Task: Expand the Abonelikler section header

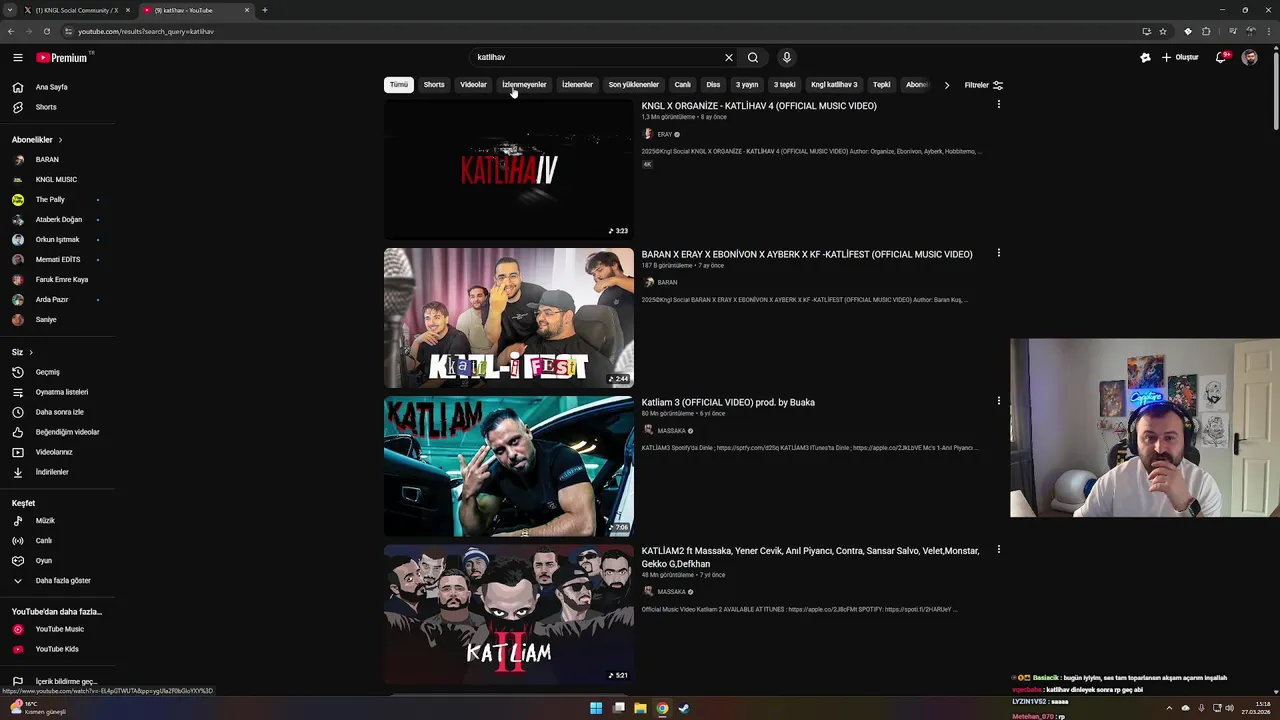Action: click(37, 140)
